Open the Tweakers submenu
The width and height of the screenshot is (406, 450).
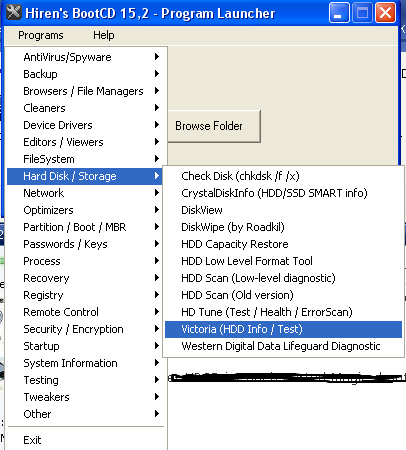(85, 397)
